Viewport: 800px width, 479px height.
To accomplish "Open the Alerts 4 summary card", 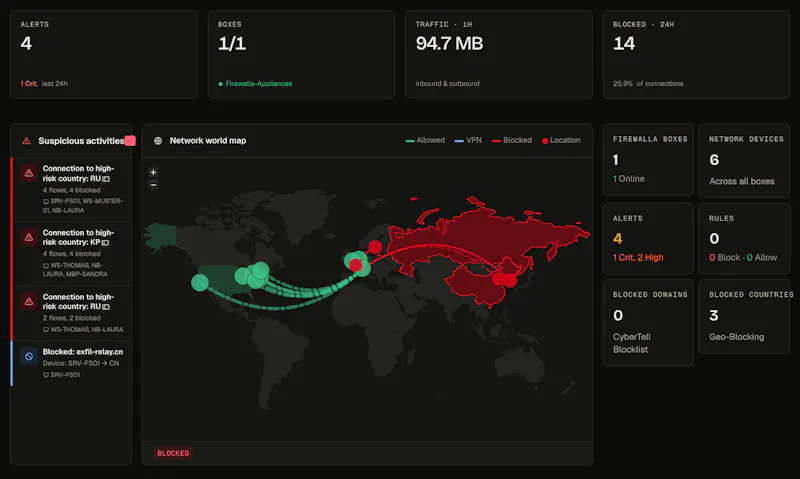I will pos(104,54).
